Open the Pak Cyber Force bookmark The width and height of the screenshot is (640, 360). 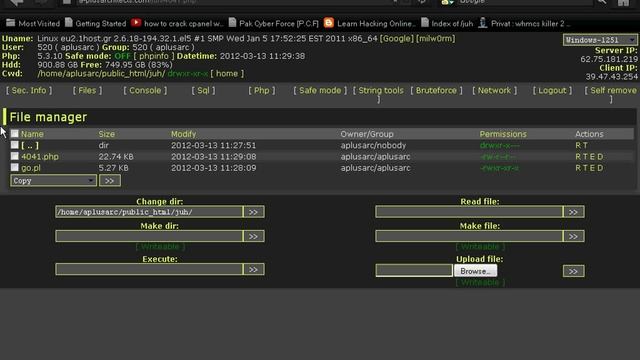273,23
